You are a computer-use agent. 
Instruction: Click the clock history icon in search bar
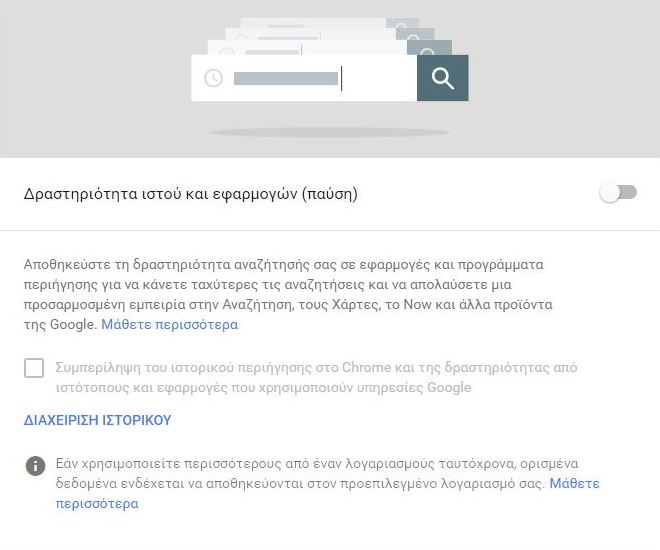[213, 78]
